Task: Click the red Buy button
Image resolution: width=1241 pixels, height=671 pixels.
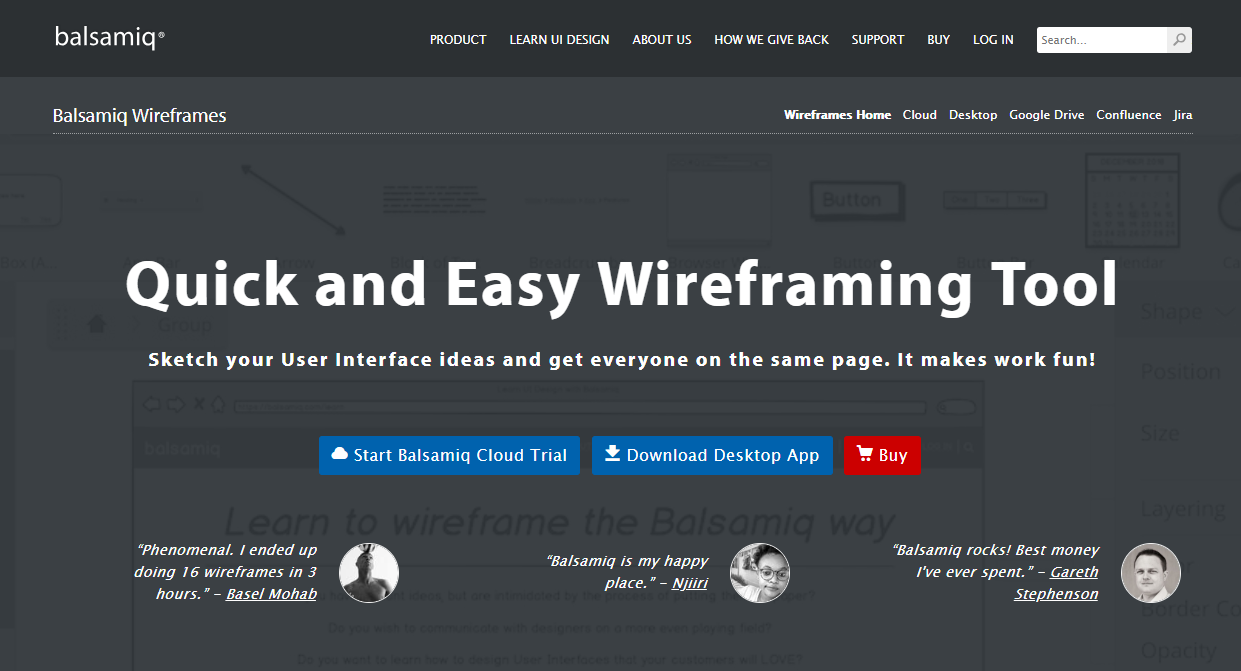Action: coord(882,455)
